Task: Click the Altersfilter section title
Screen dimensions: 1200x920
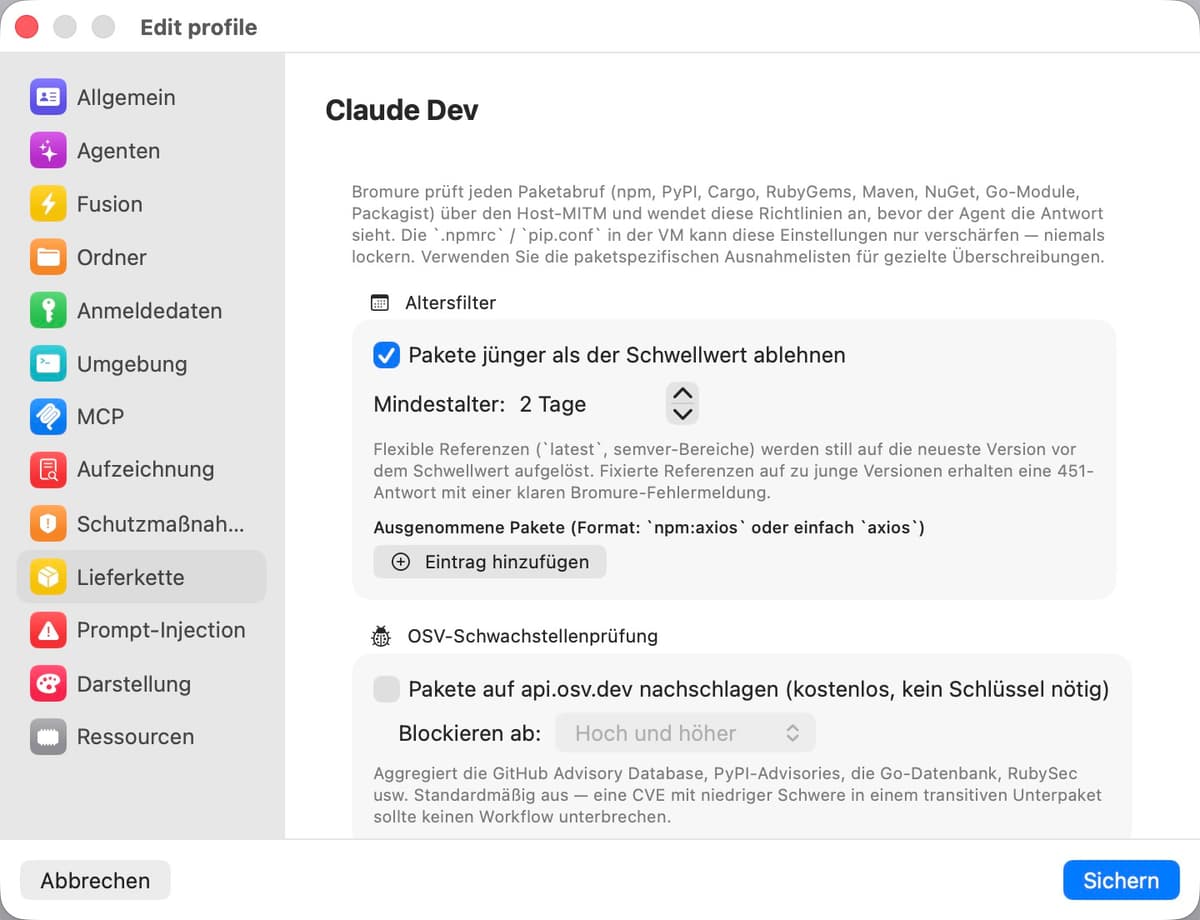Action: tap(451, 302)
